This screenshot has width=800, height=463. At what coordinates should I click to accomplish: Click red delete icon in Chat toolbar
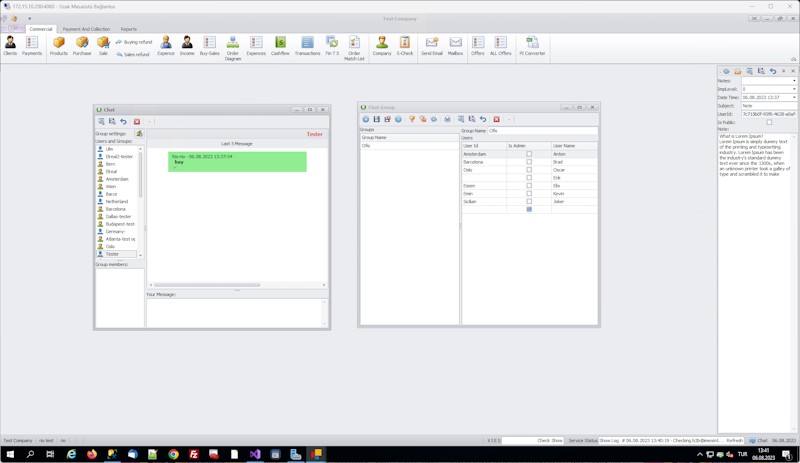click(x=137, y=121)
